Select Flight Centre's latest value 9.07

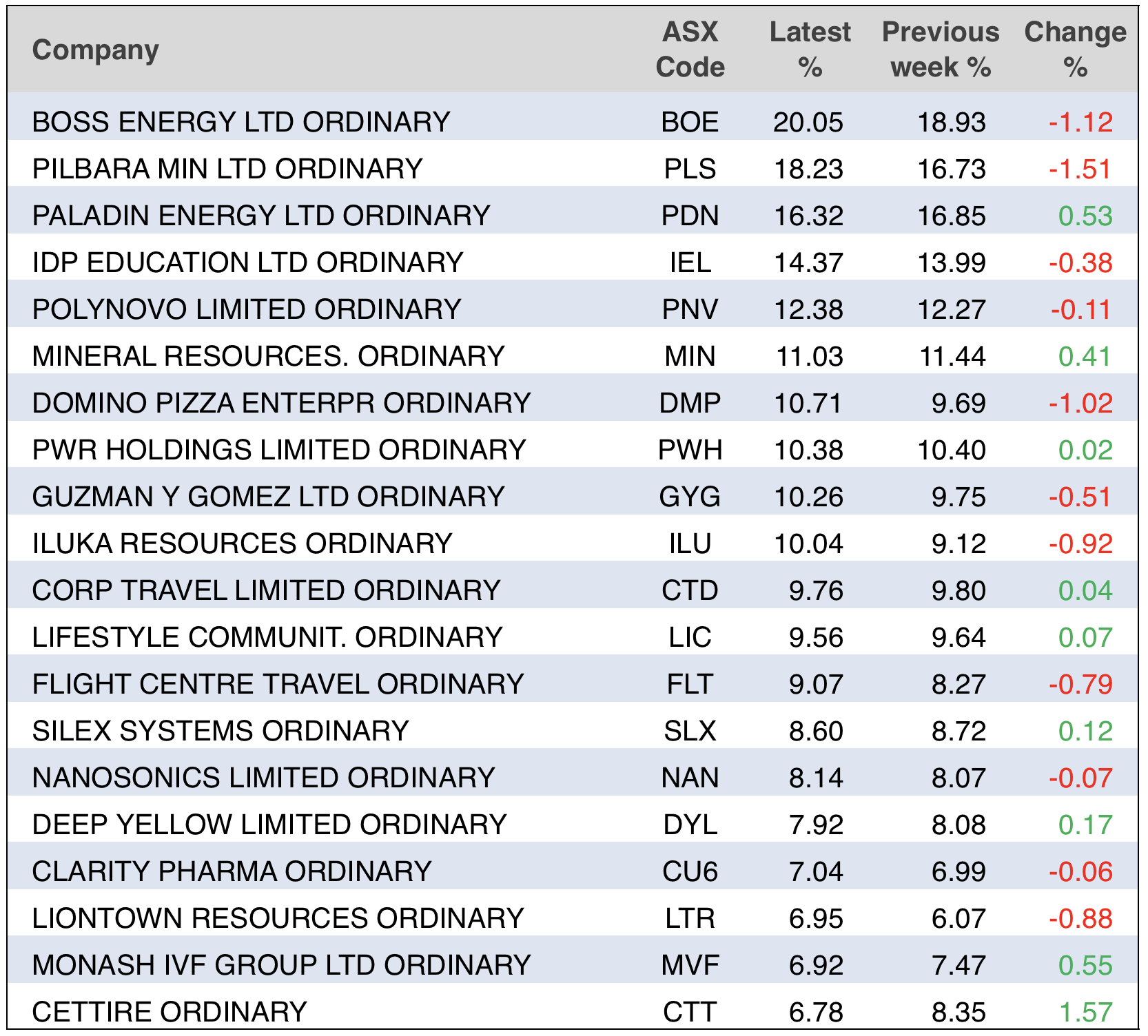click(x=816, y=685)
